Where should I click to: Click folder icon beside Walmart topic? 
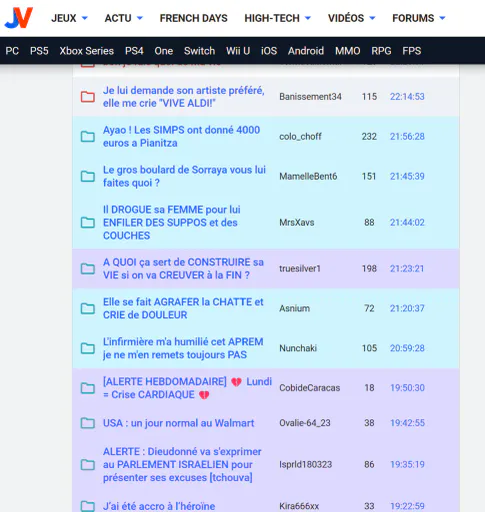(88, 423)
